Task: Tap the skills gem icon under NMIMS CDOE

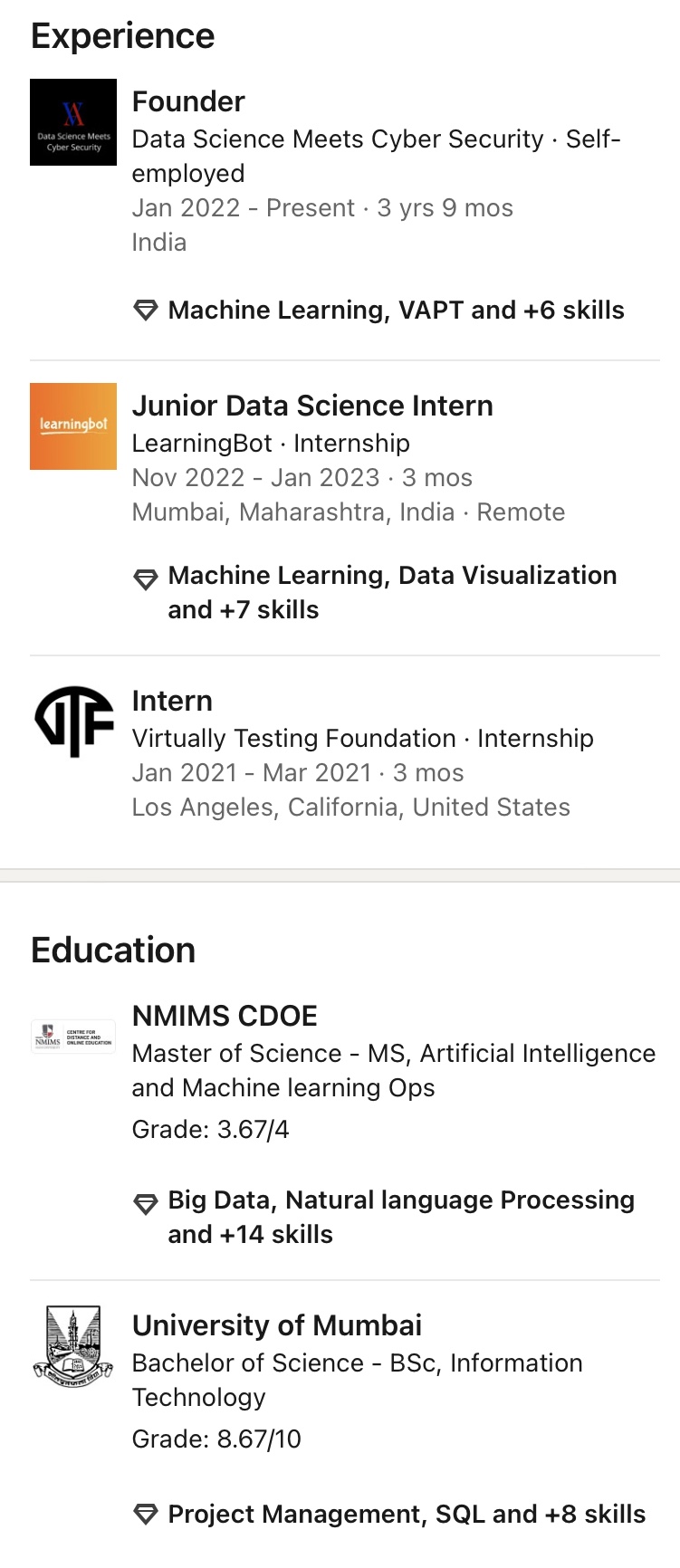Action: click(x=146, y=1203)
